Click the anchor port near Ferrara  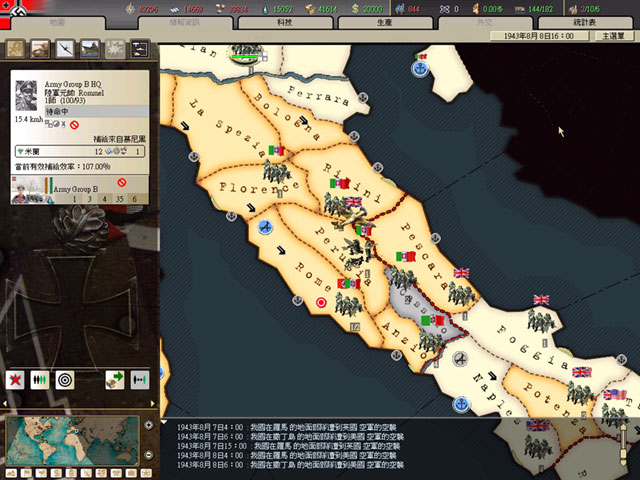(362, 98)
